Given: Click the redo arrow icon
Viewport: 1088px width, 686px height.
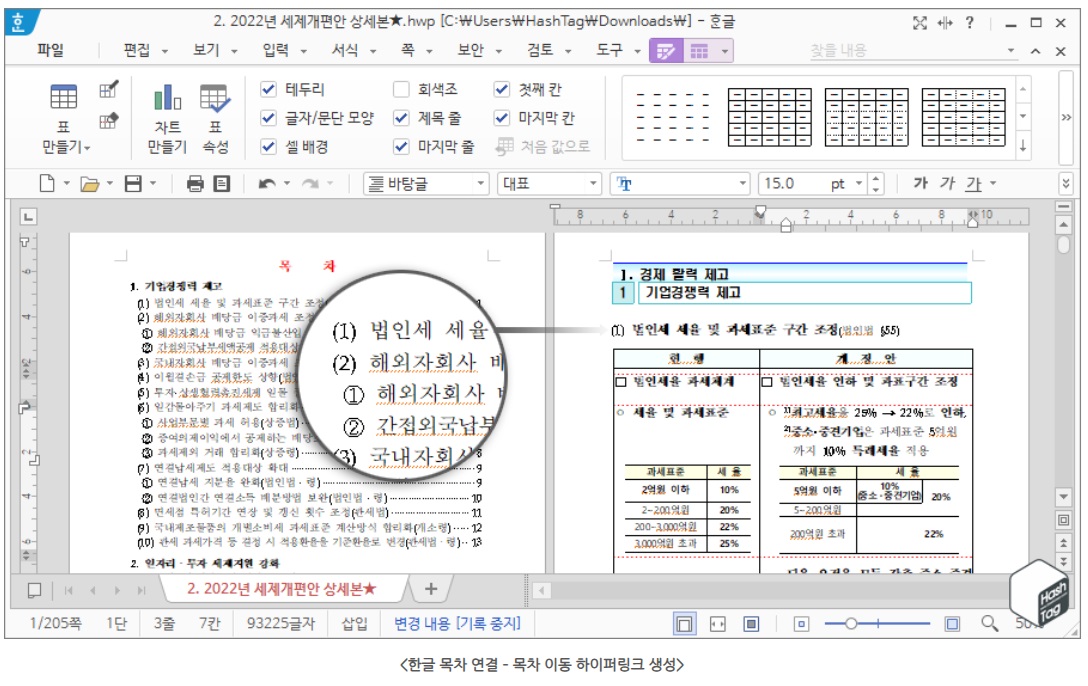Looking at the screenshot, I should point(310,184).
